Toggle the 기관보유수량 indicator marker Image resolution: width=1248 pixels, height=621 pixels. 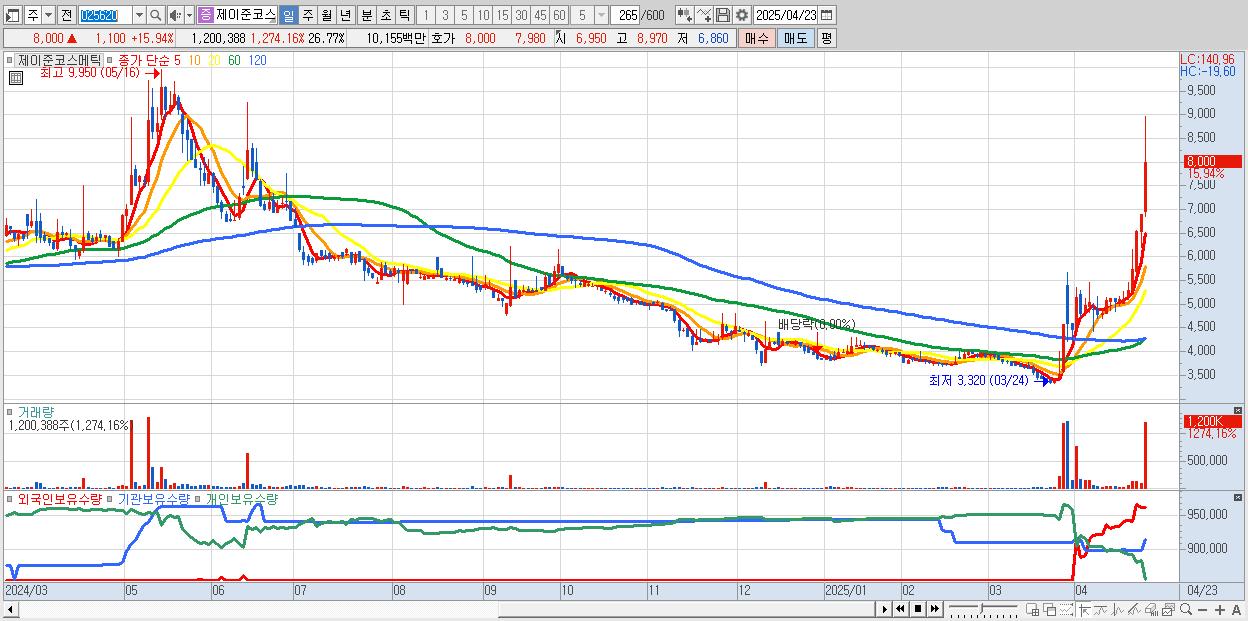coord(111,498)
